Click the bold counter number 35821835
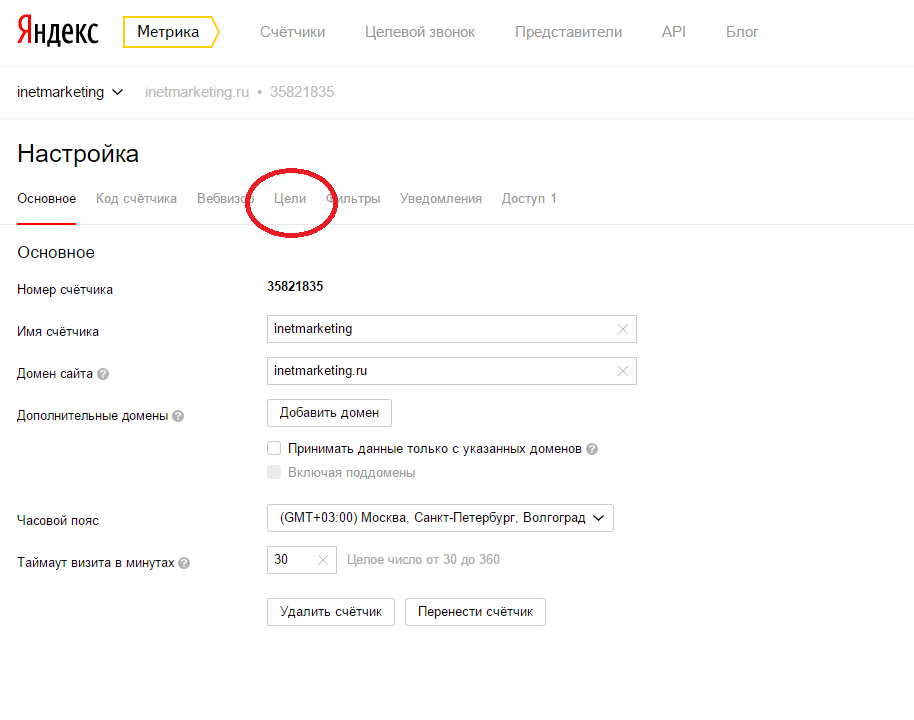 tap(295, 287)
